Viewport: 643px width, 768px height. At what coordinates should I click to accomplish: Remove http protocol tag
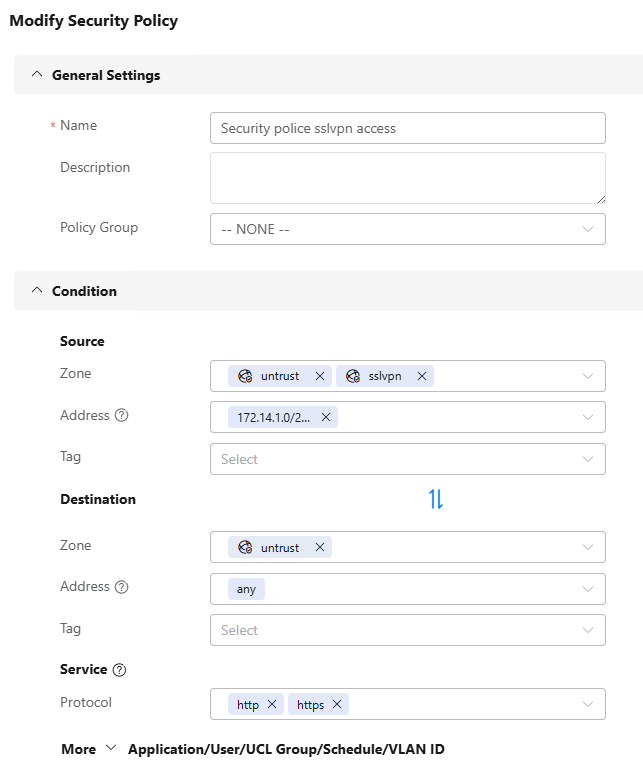click(272, 704)
